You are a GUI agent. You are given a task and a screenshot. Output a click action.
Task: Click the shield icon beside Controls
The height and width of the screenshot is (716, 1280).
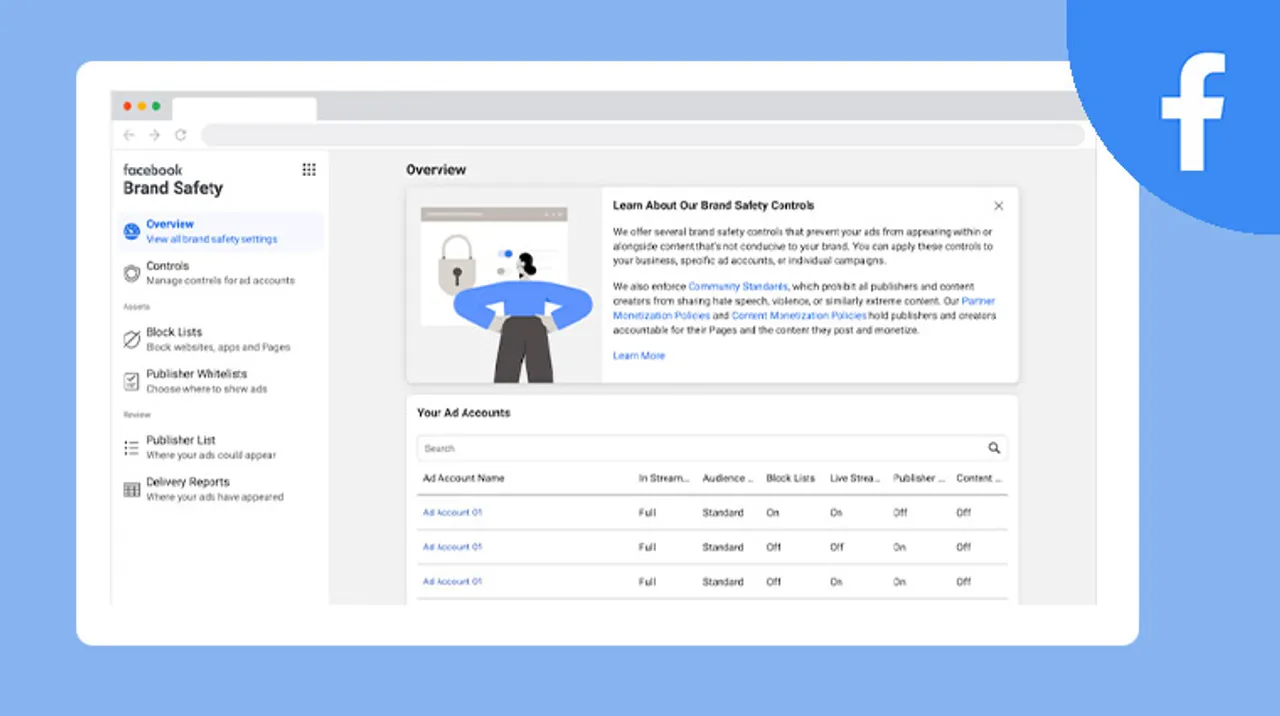[132, 273]
